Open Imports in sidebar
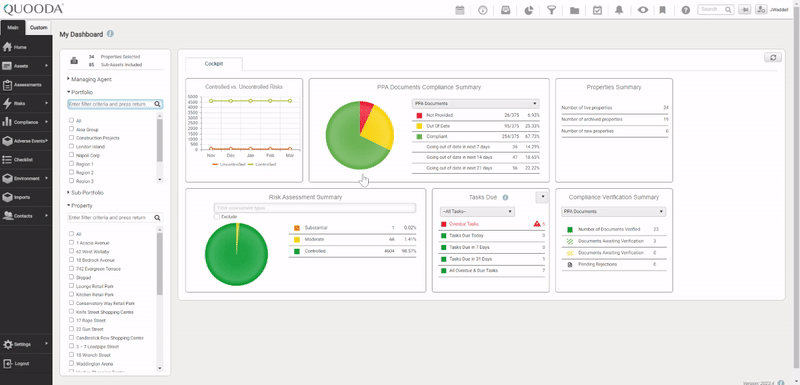 [26, 197]
